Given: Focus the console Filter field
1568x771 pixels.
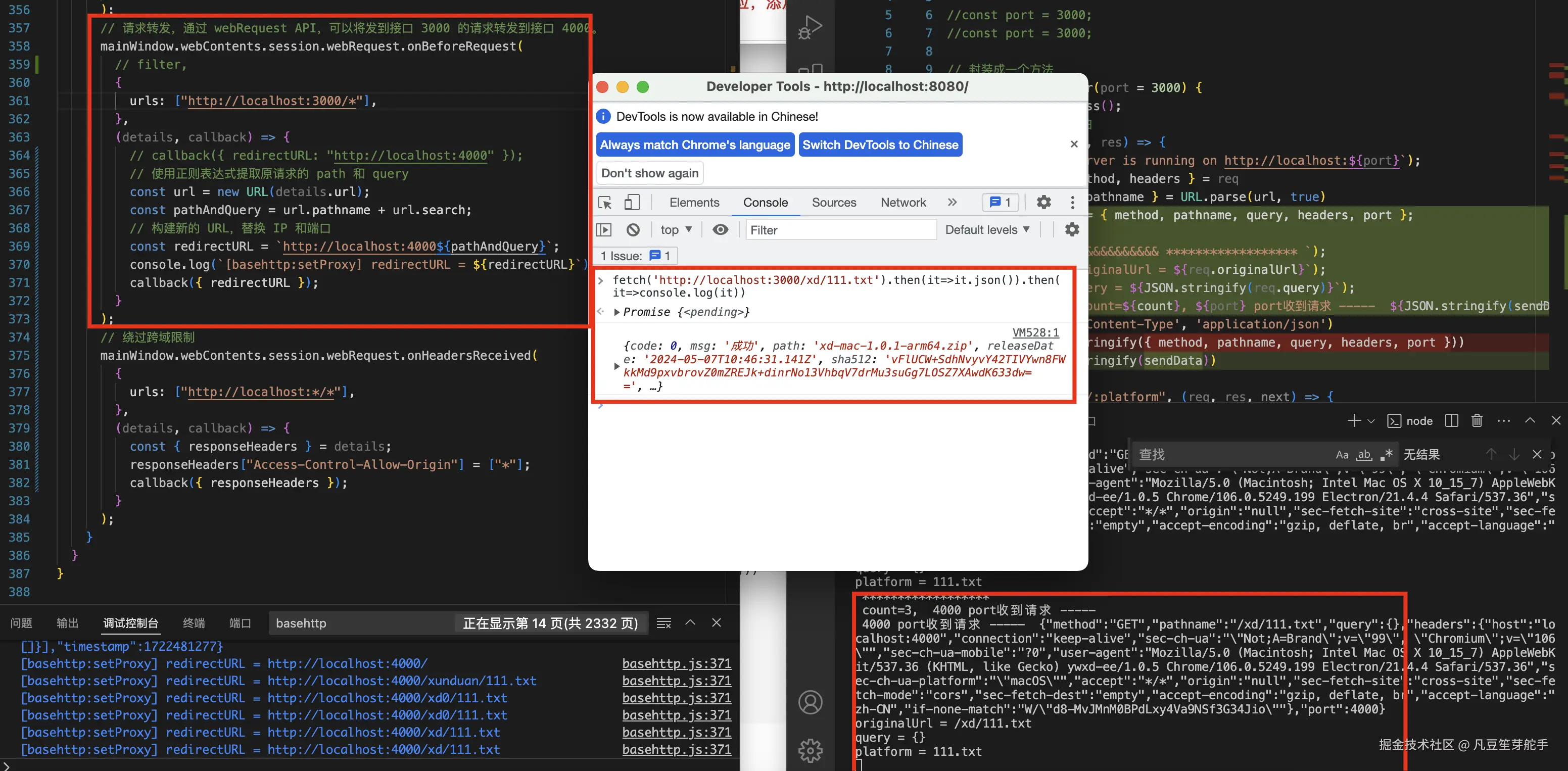Looking at the screenshot, I should click(841, 230).
